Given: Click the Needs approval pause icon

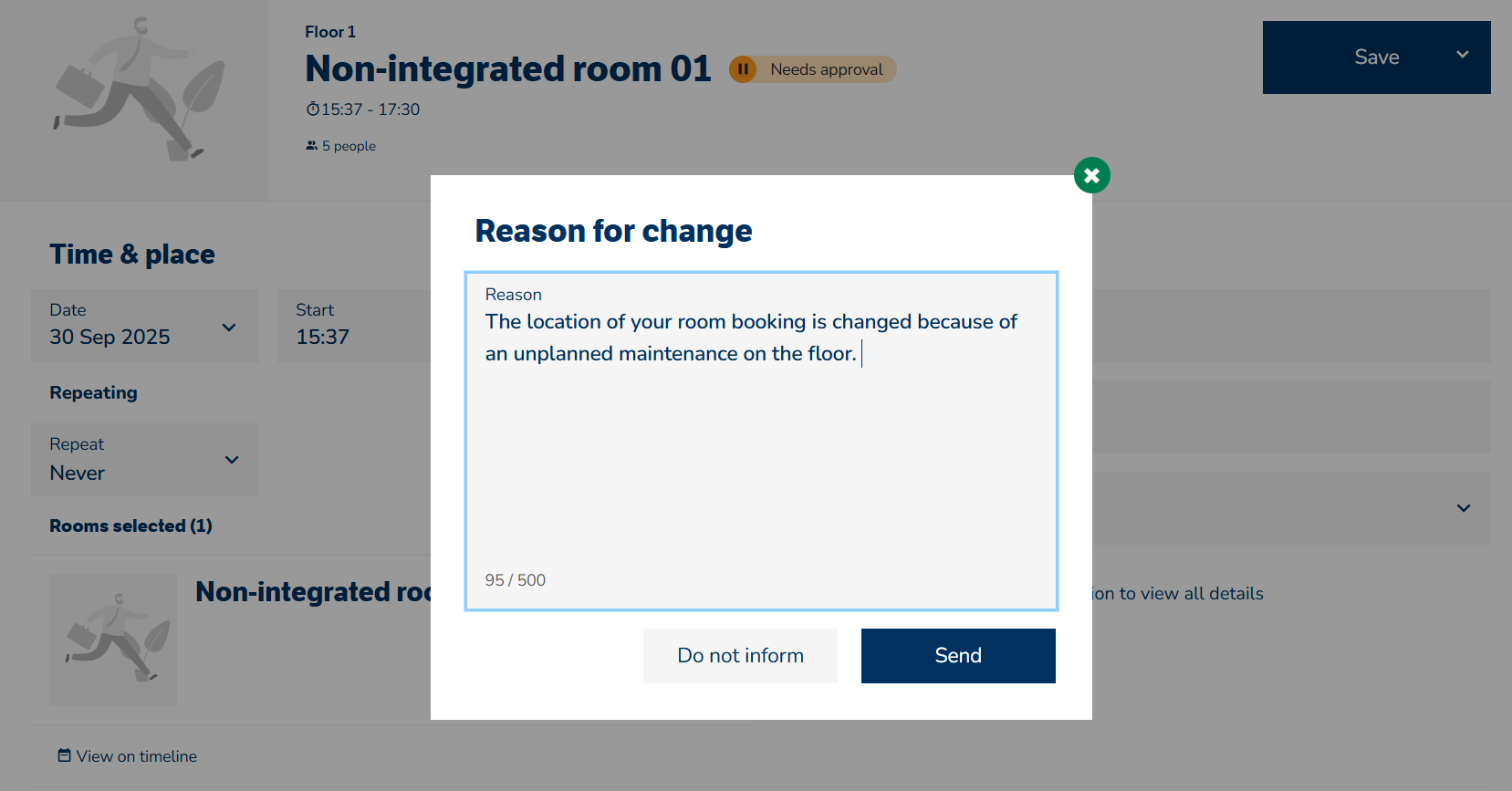Looking at the screenshot, I should pyautogui.click(x=743, y=69).
